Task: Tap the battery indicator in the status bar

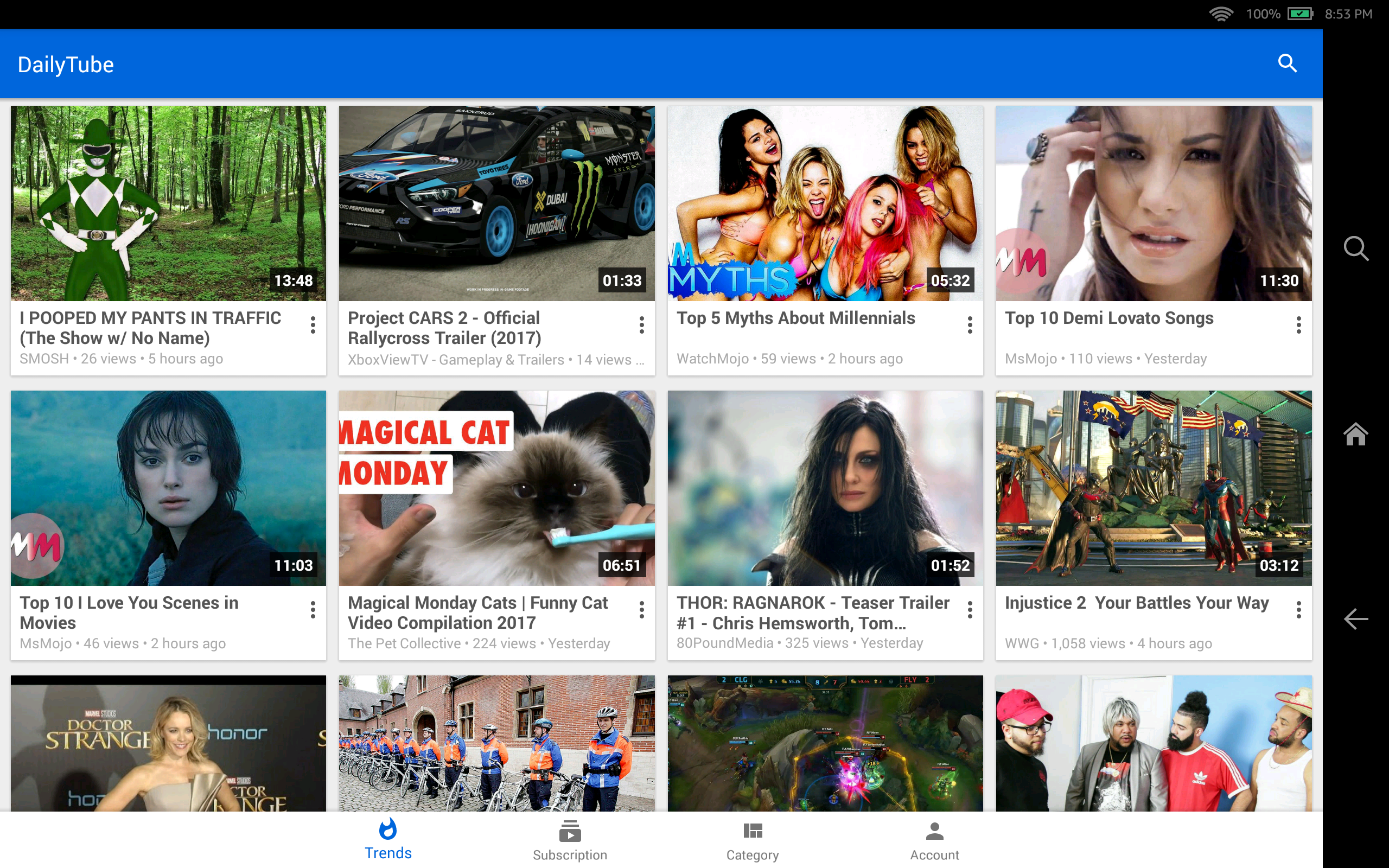Action: [1300, 14]
